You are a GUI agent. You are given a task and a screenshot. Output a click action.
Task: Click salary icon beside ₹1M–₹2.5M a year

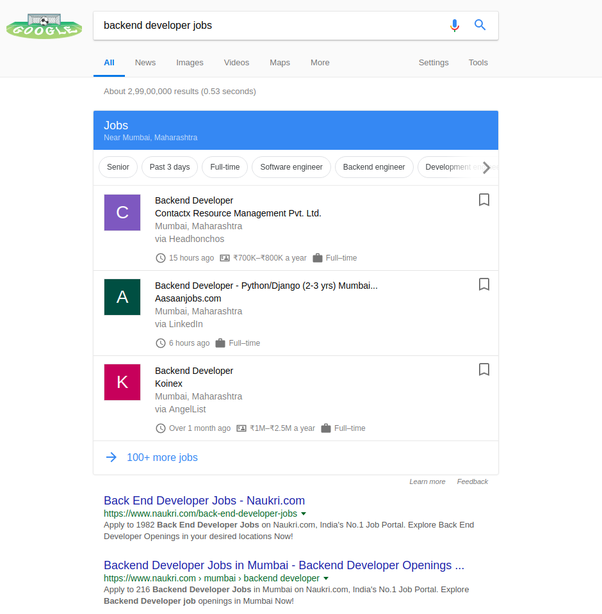point(241,428)
